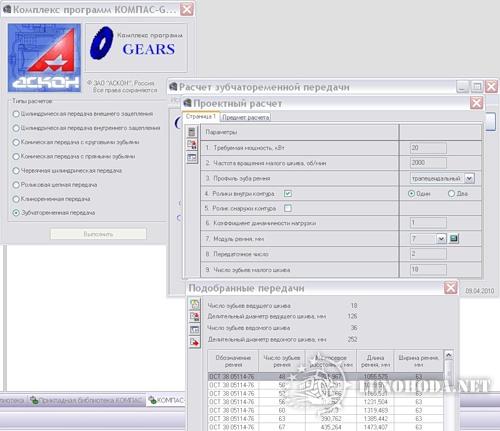
Task: Select Роликовая цепная передача option
Action: coord(16,185)
